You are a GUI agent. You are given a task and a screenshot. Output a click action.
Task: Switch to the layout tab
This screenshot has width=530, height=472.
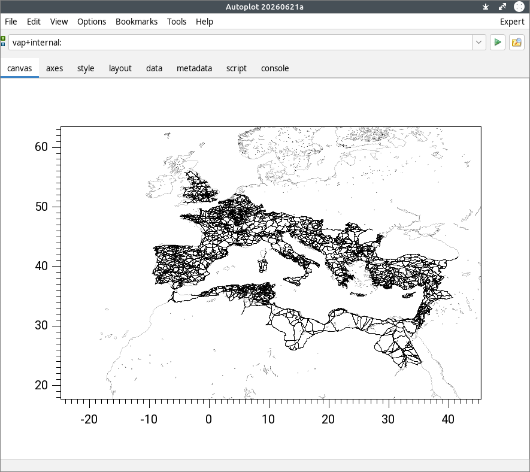(120, 68)
